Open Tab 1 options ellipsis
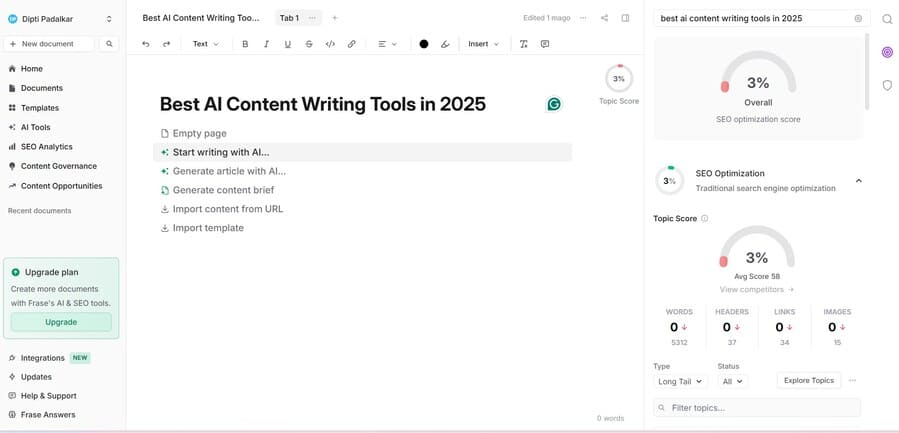 click(312, 18)
